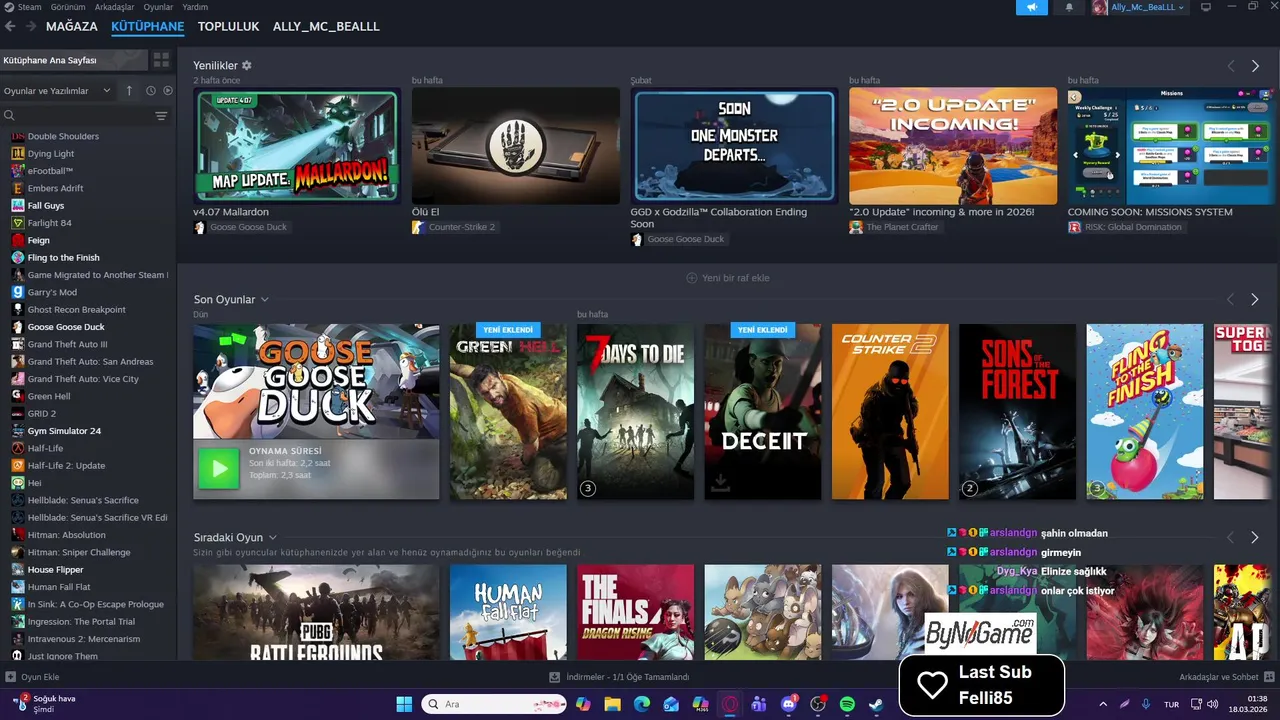Expand the Son Oyunlar shelf dropdown
The image size is (1280, 720).
(265, 300)
